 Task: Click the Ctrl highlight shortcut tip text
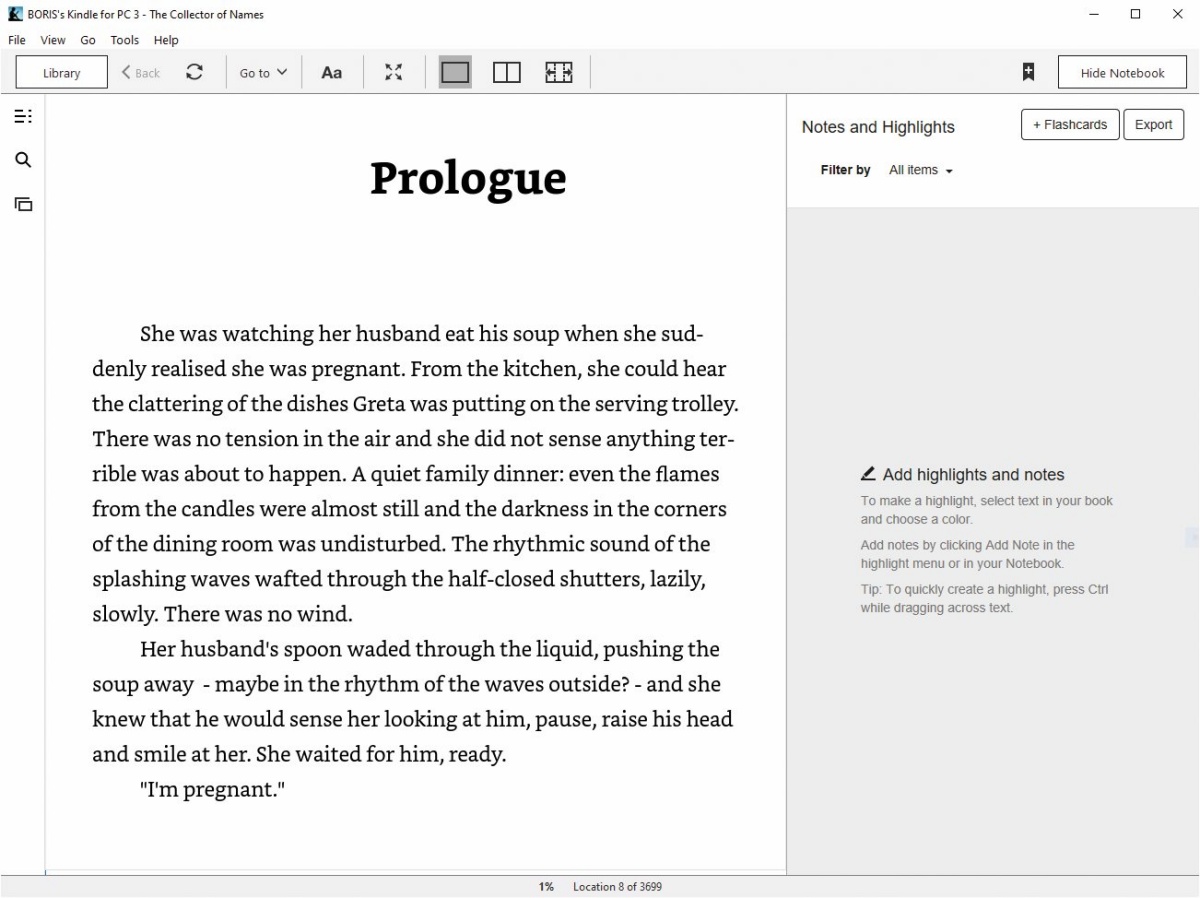click(x=985, y=598)
